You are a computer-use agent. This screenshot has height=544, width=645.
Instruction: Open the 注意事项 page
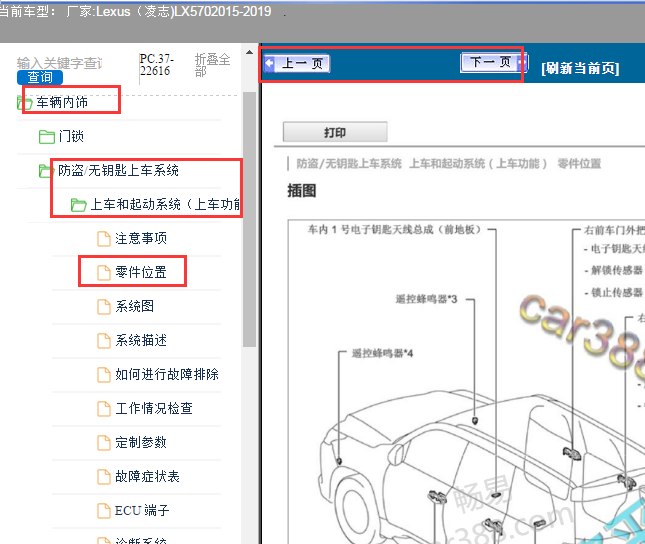(x=141, y=238)
